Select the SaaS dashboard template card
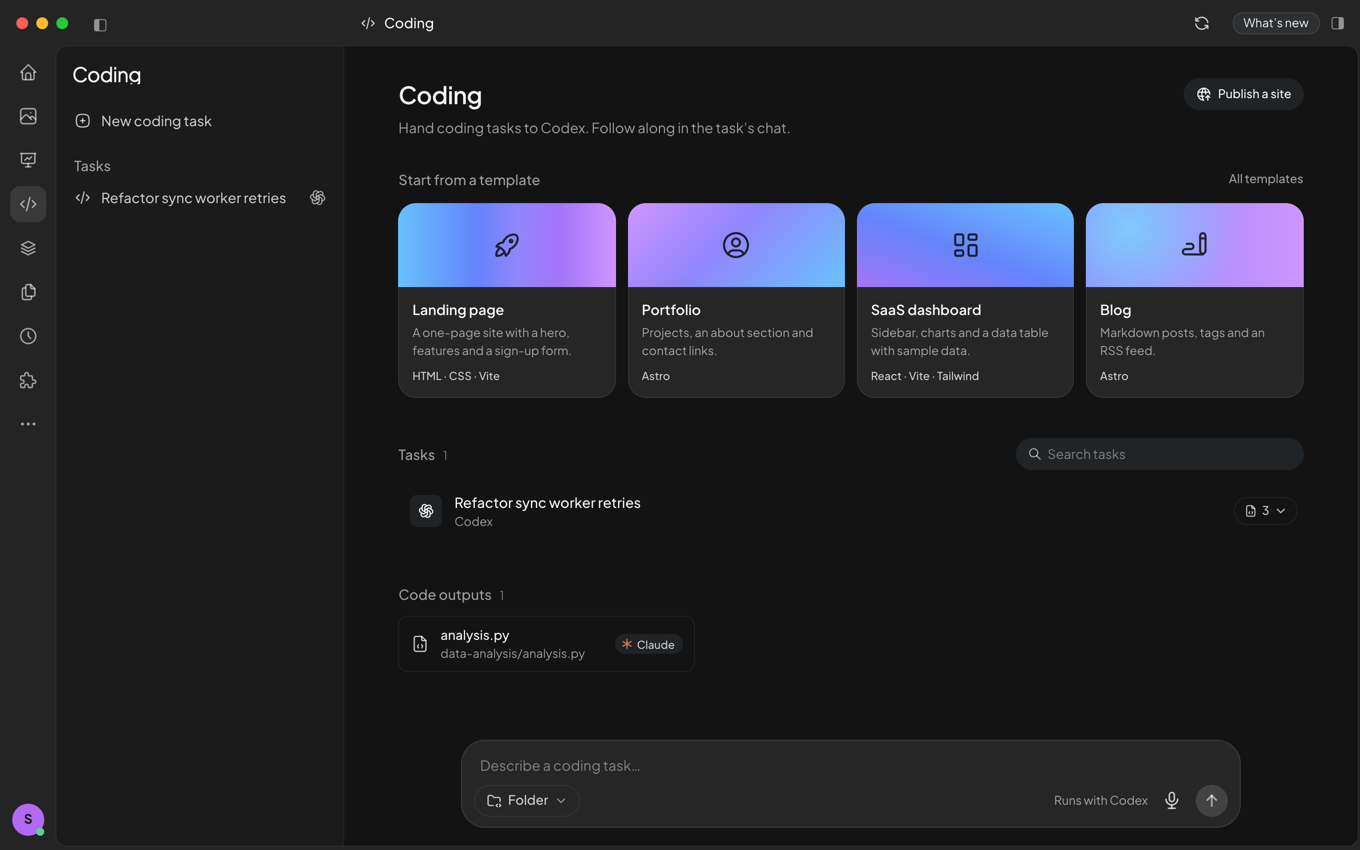The width and height of the screenshot is (1360, 850). click(x=965, y=300)
